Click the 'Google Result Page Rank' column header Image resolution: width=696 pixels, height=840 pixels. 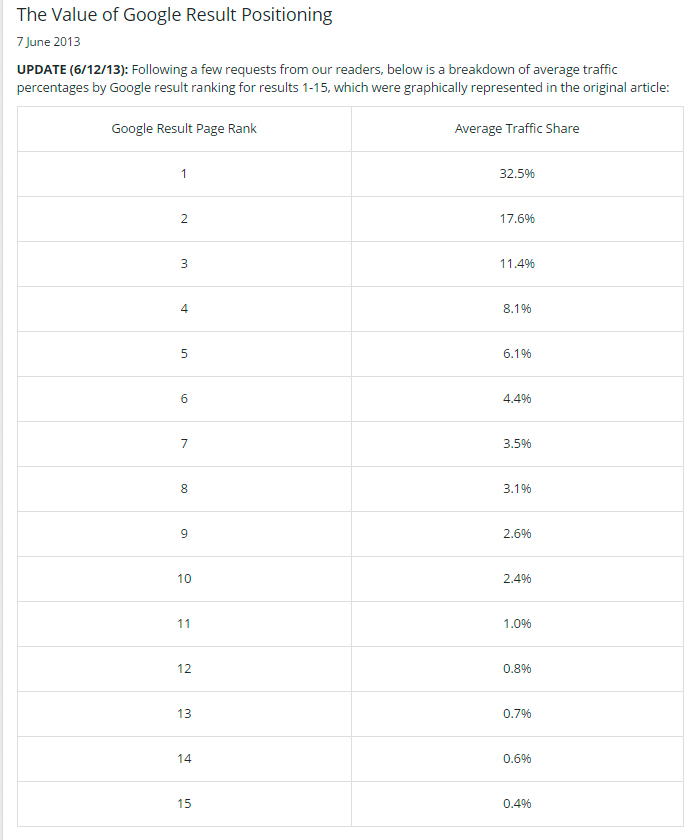point(184,129)
